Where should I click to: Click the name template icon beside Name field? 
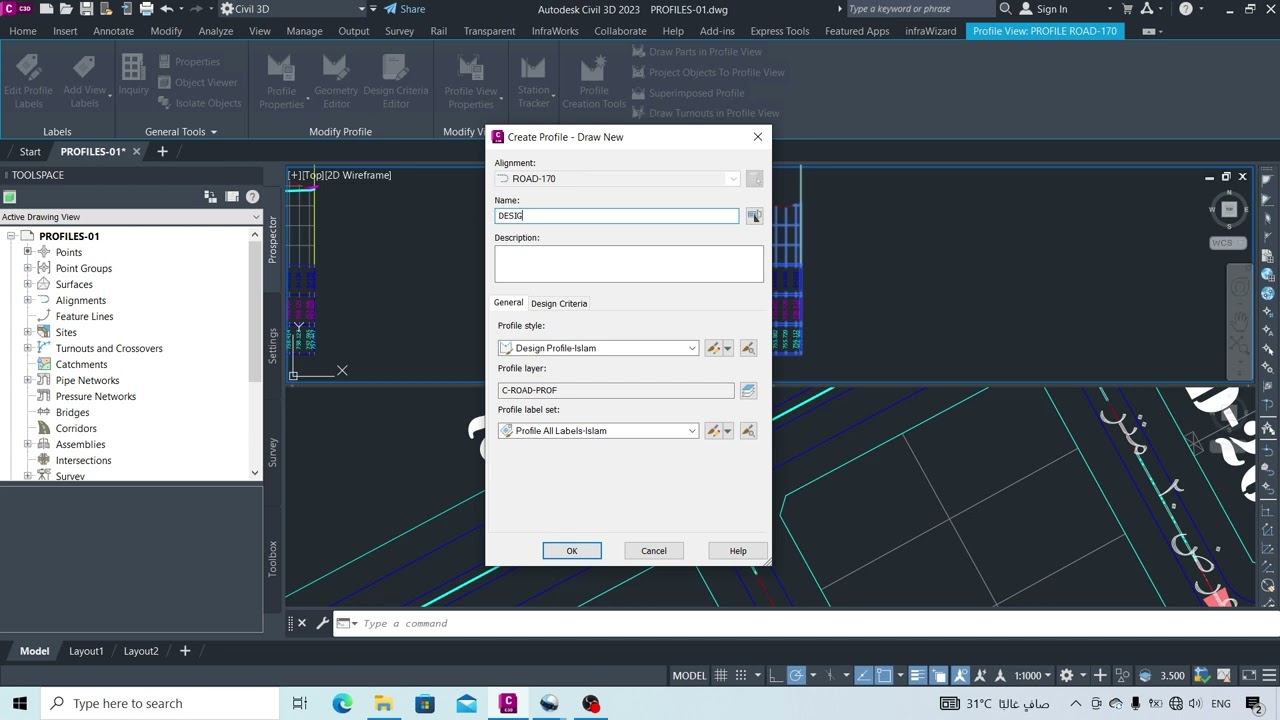[x=754, y=216]
